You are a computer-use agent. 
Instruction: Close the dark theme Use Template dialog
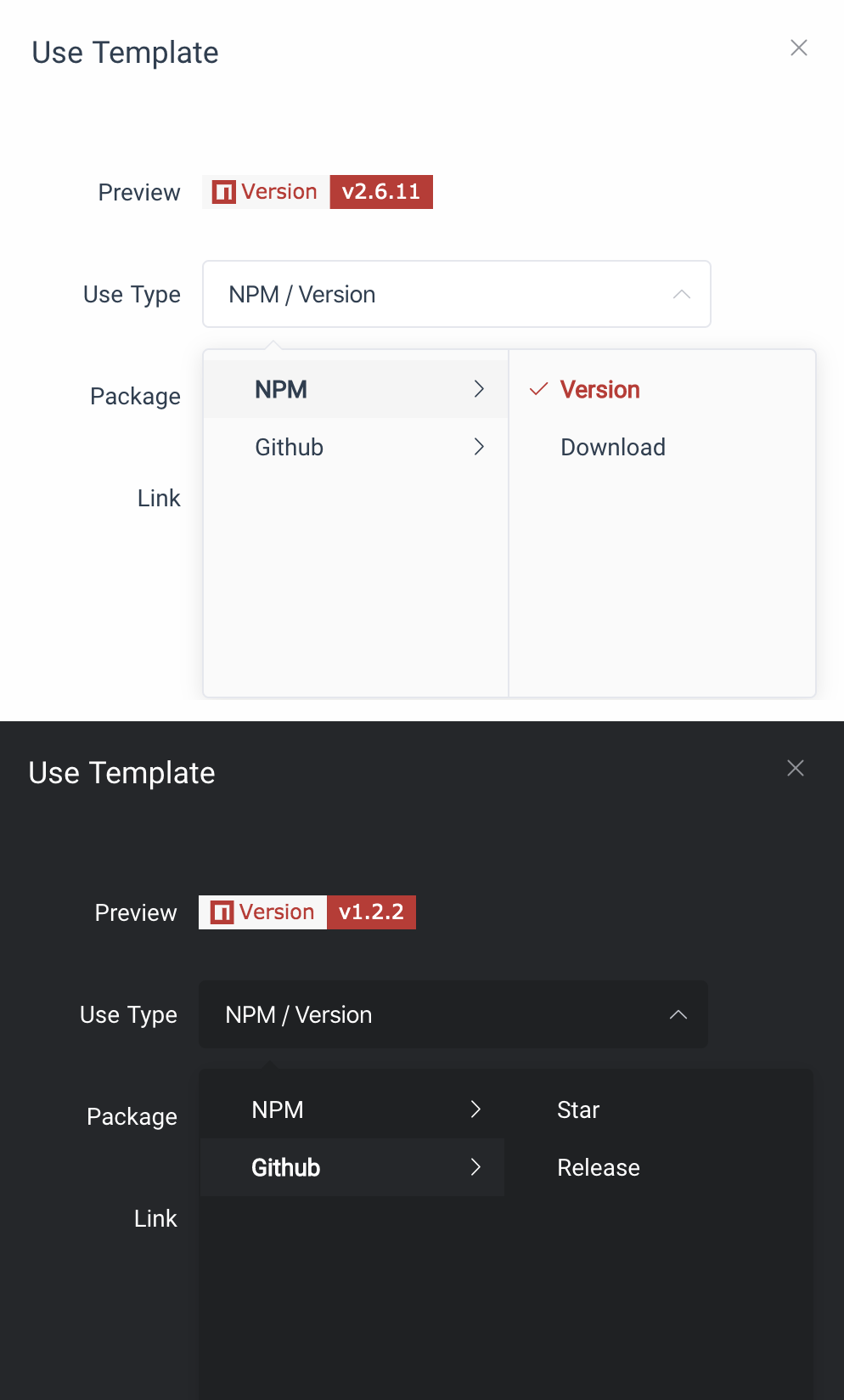(x=795, y=768)
